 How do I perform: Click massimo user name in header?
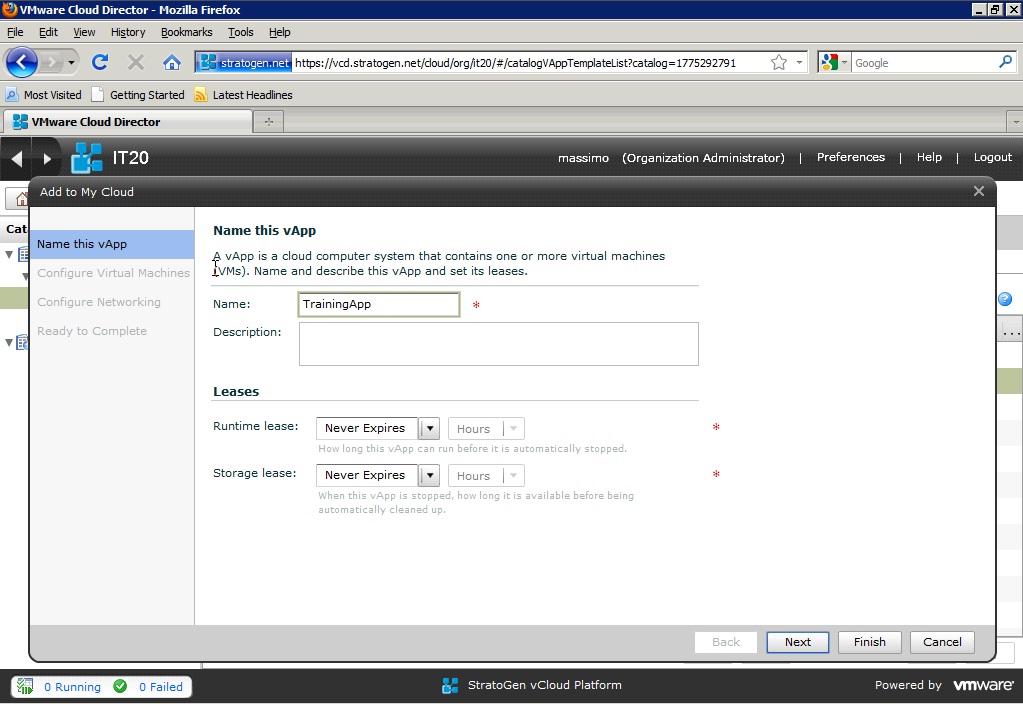pos(583,158)
